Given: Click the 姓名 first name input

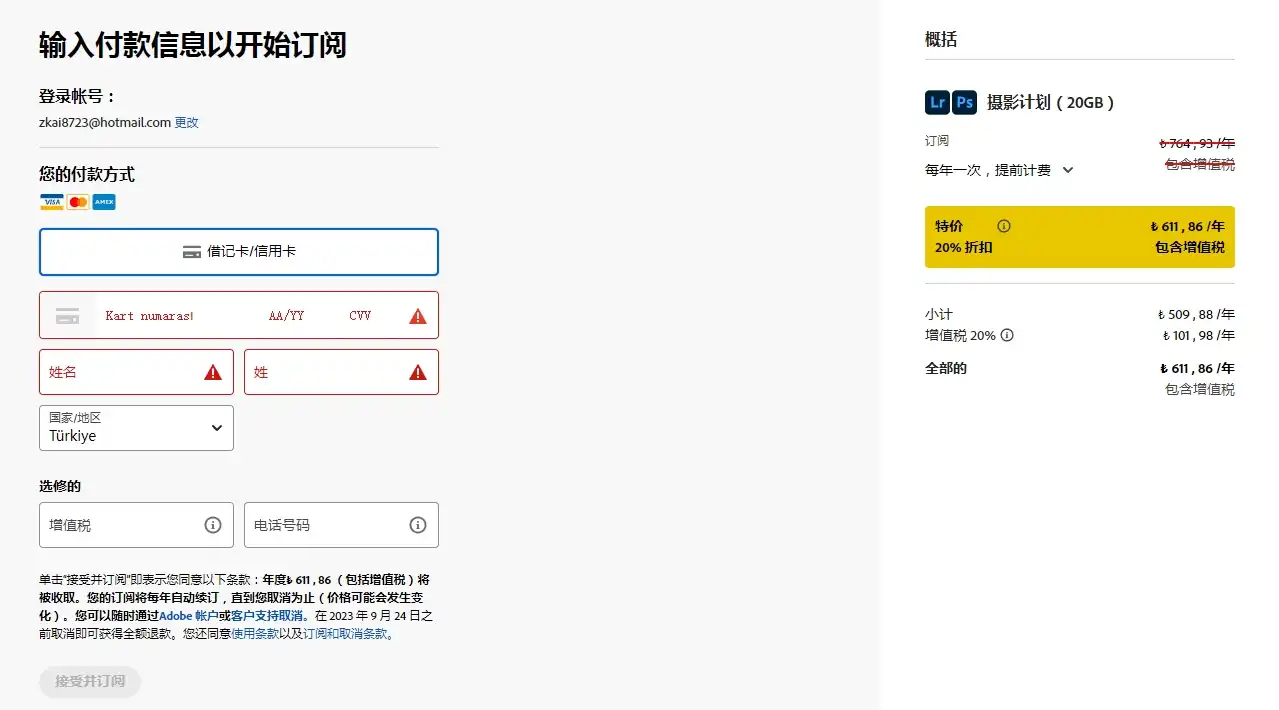Looking at the screenshot, I should [136, 372].
